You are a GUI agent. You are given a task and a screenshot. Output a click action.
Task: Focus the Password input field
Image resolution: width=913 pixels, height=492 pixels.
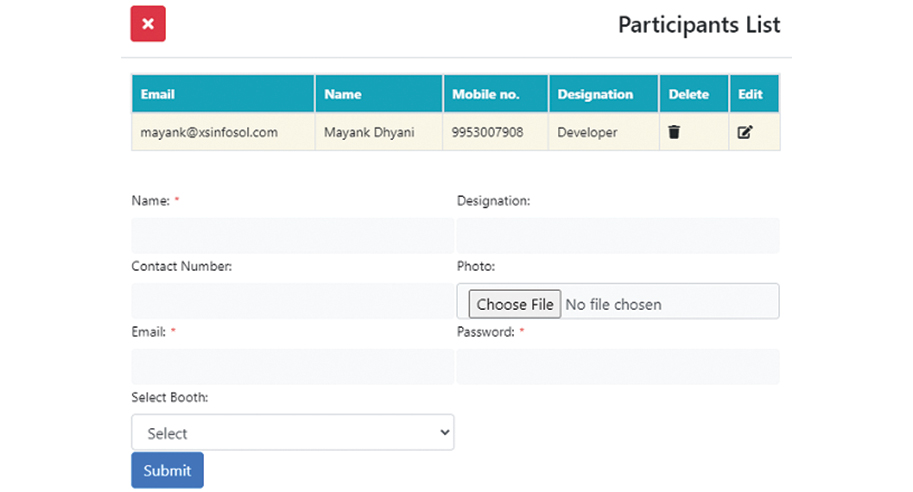[617, 367]
